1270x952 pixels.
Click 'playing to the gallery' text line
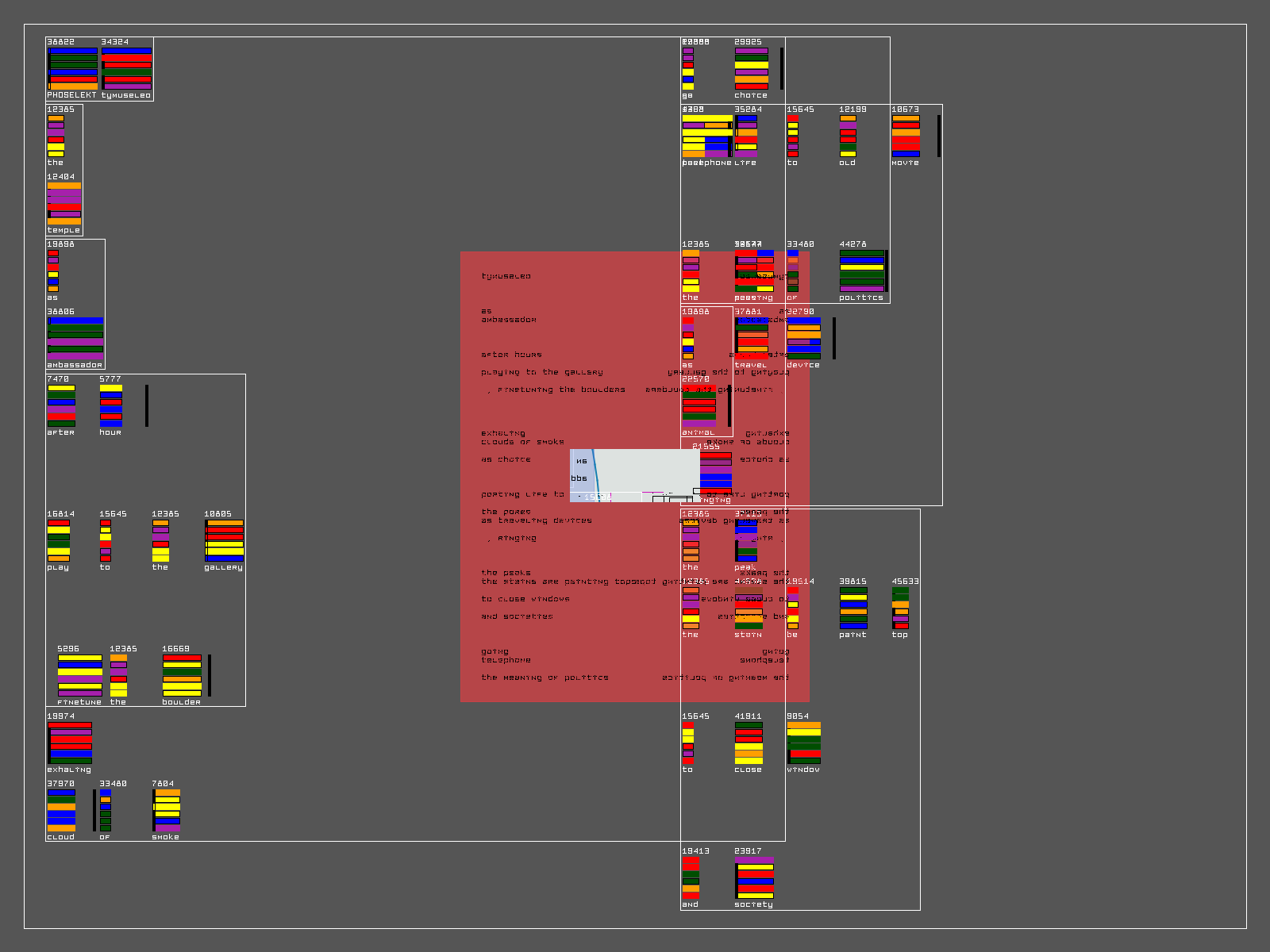coord(542,372)
